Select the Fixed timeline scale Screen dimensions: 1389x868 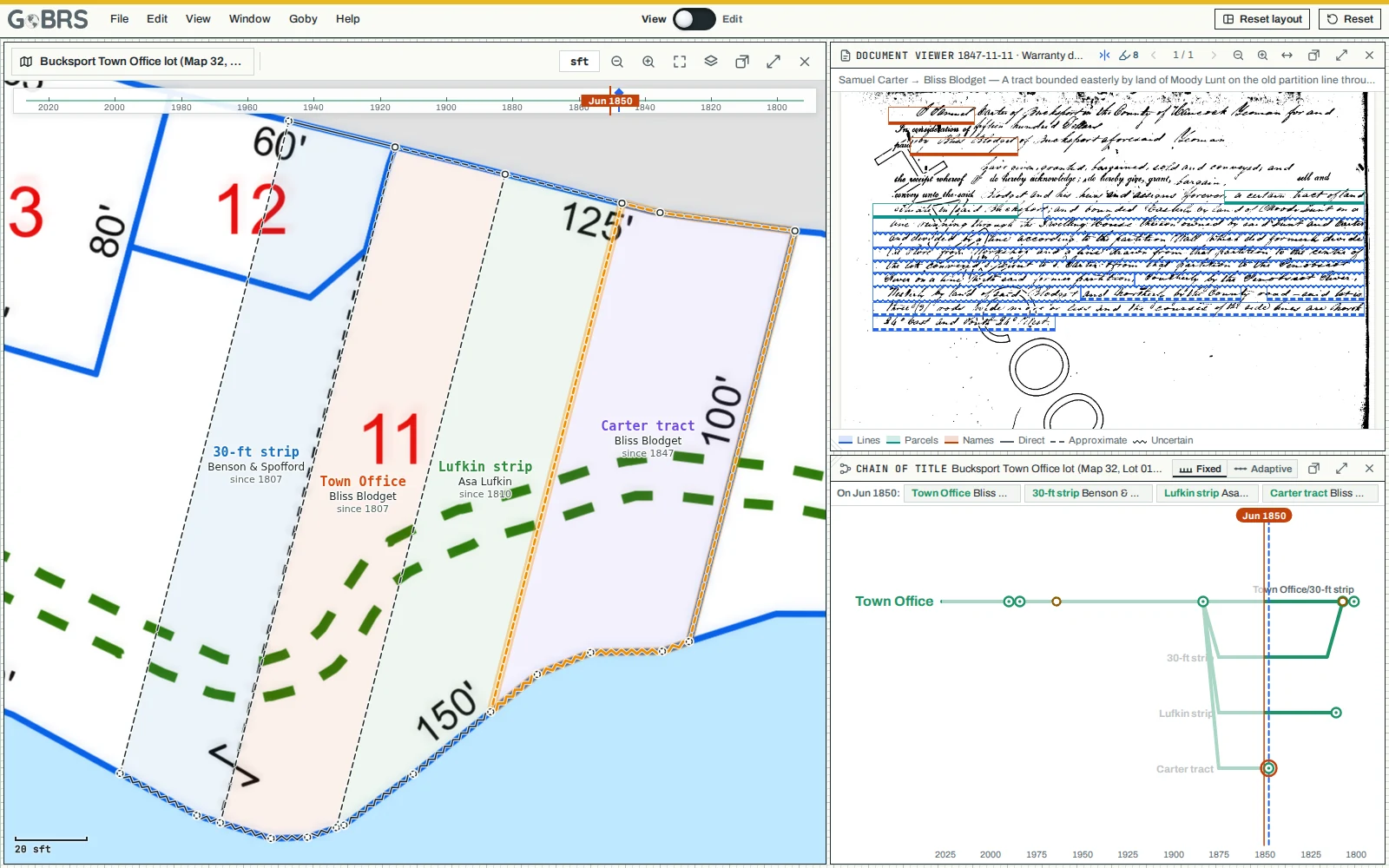[x=1200, y=469]
